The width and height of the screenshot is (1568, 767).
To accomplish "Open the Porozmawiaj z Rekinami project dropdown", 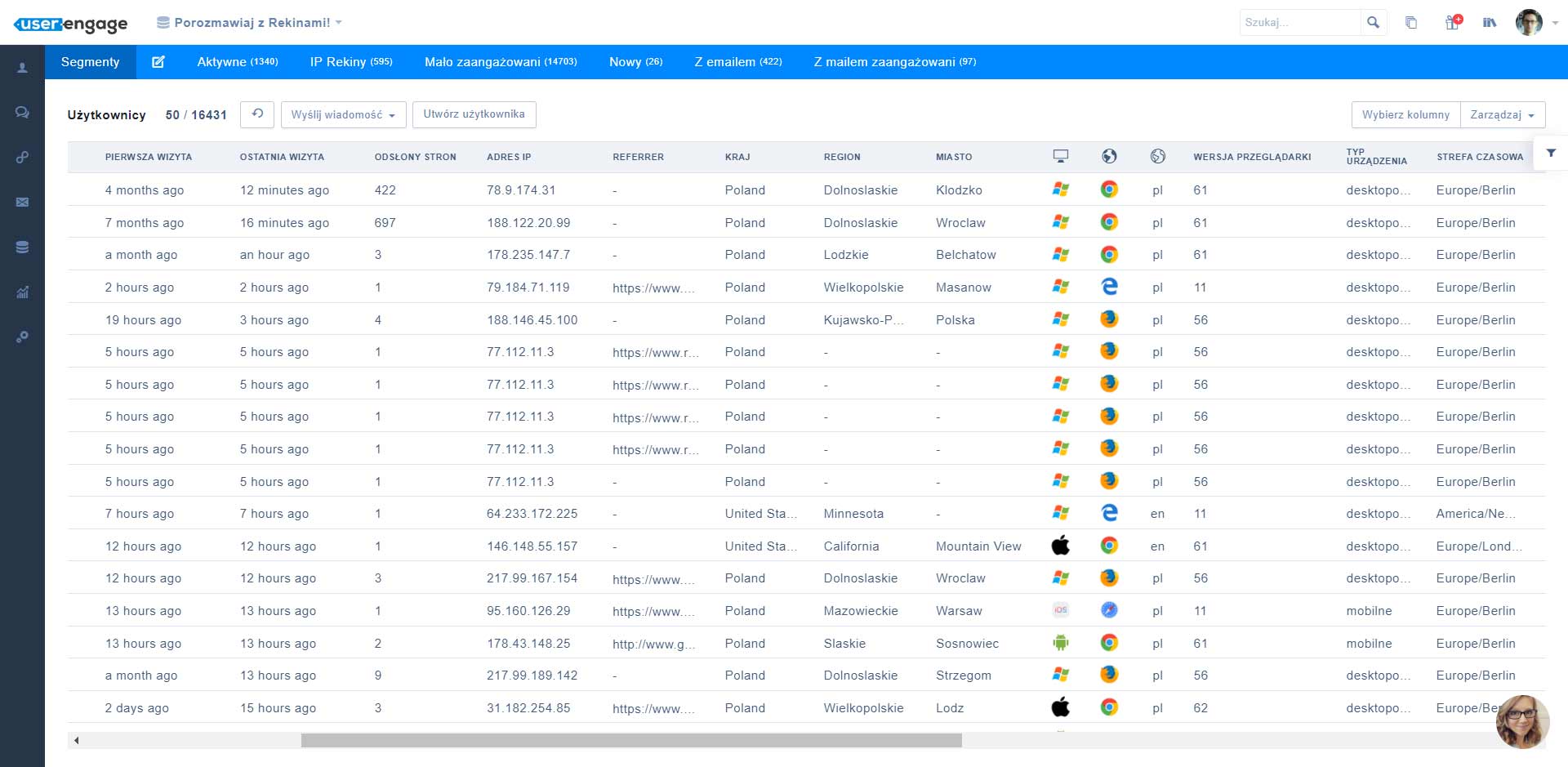I will coord(250,23).
